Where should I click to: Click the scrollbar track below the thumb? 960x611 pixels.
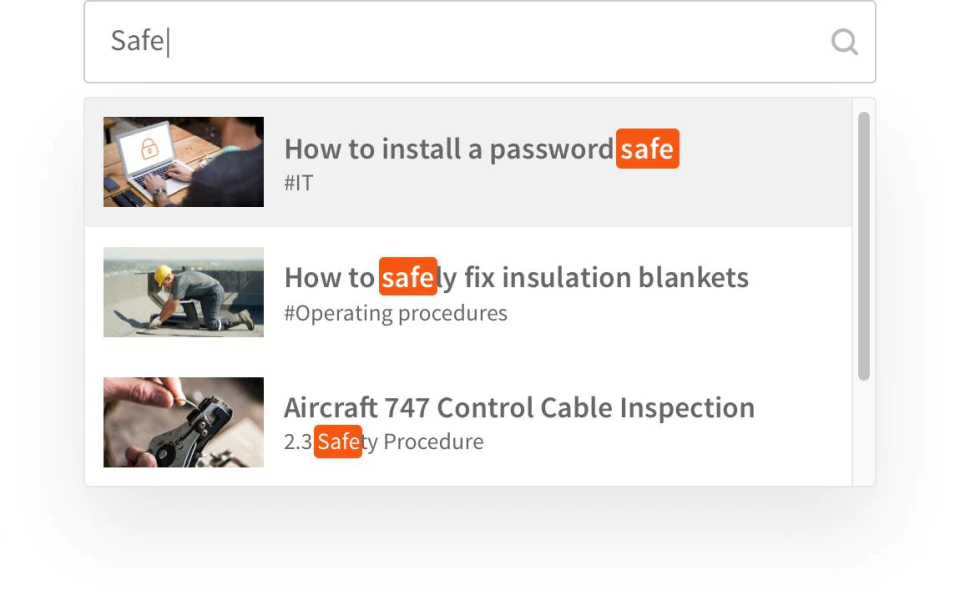pyautogui.click(x=864, y=432)
